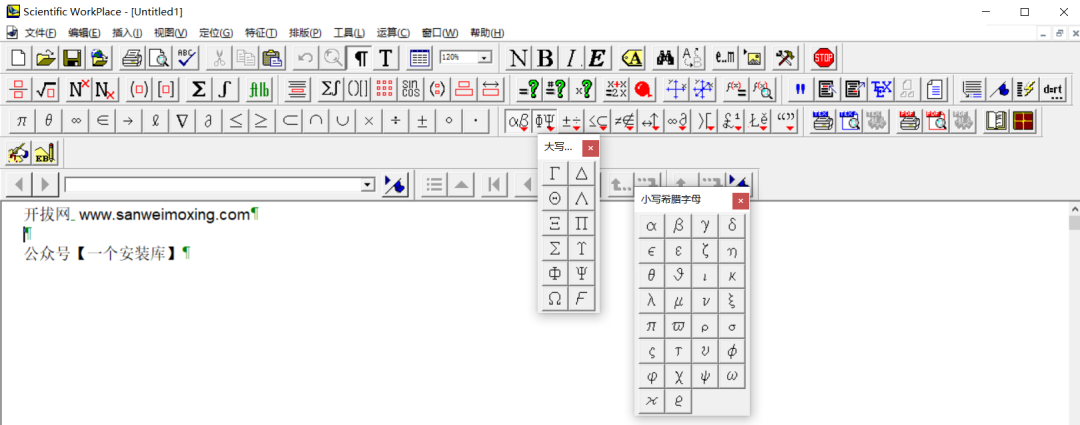Click the www.sanweimoxing.com text in document
This screenshot has height=425, width=1080.
(164, 215)
